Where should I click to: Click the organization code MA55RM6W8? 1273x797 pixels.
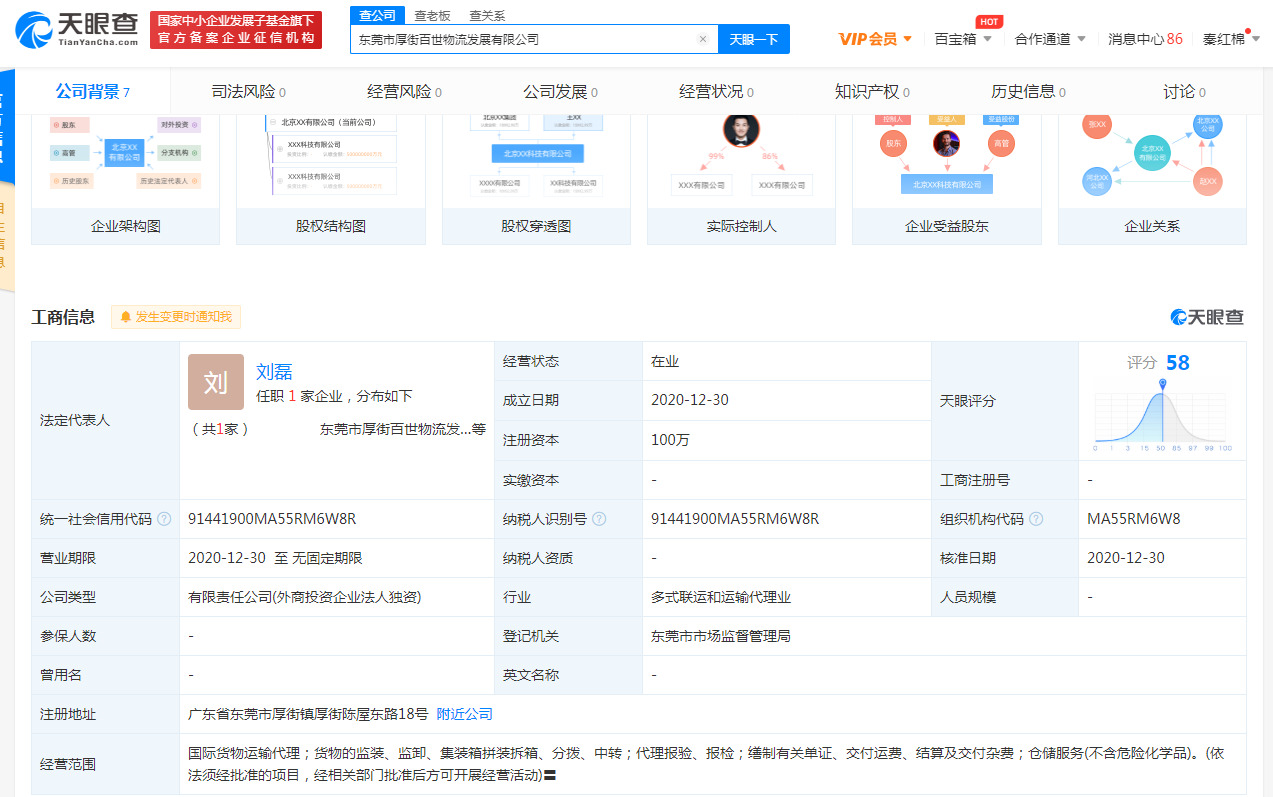pyautogui.click(x=1134, y=519)
